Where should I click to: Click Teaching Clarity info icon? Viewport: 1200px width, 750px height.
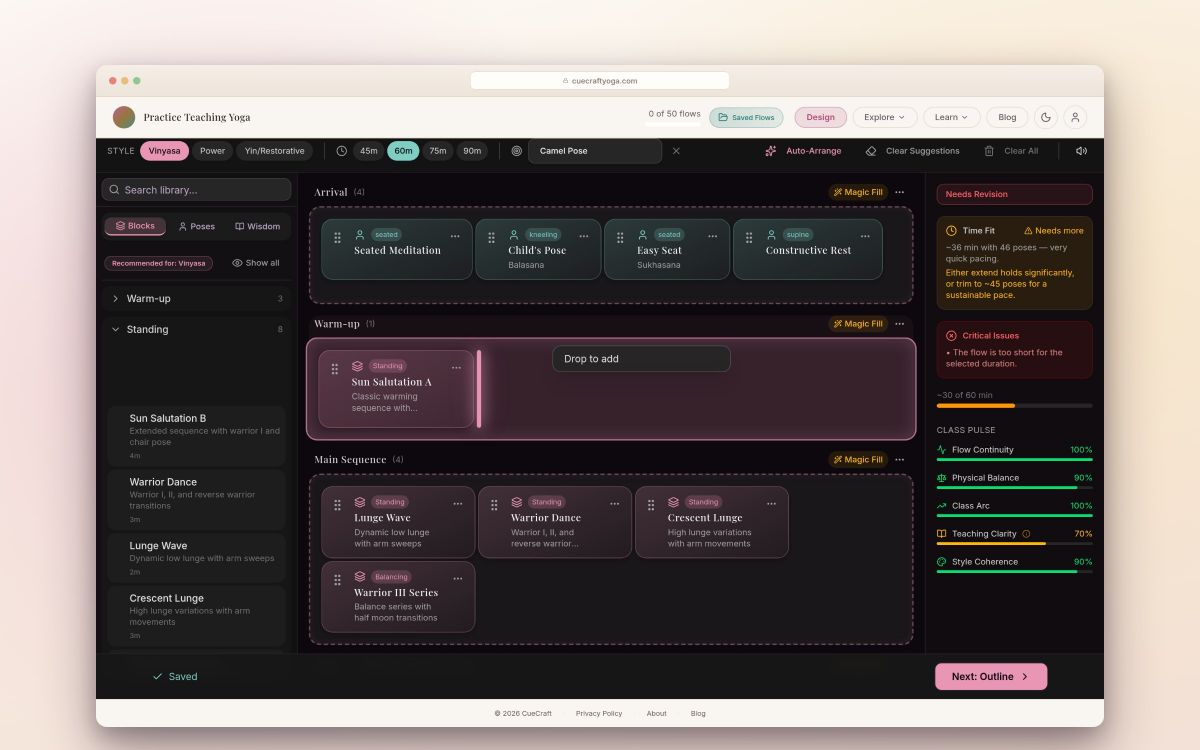click(x=1026, y=534)
